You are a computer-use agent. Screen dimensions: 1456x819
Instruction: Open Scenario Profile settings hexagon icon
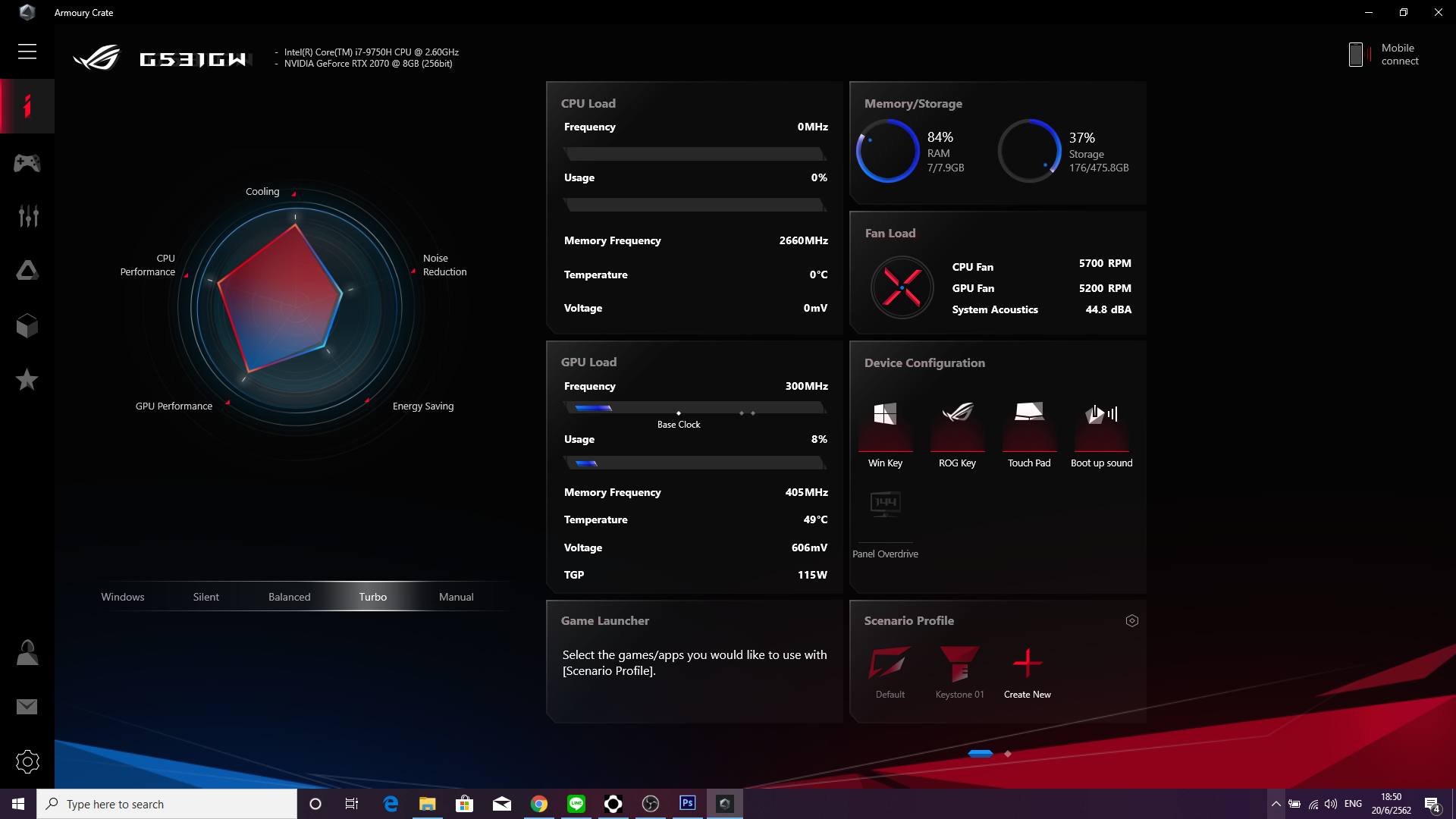point(1132,621)
